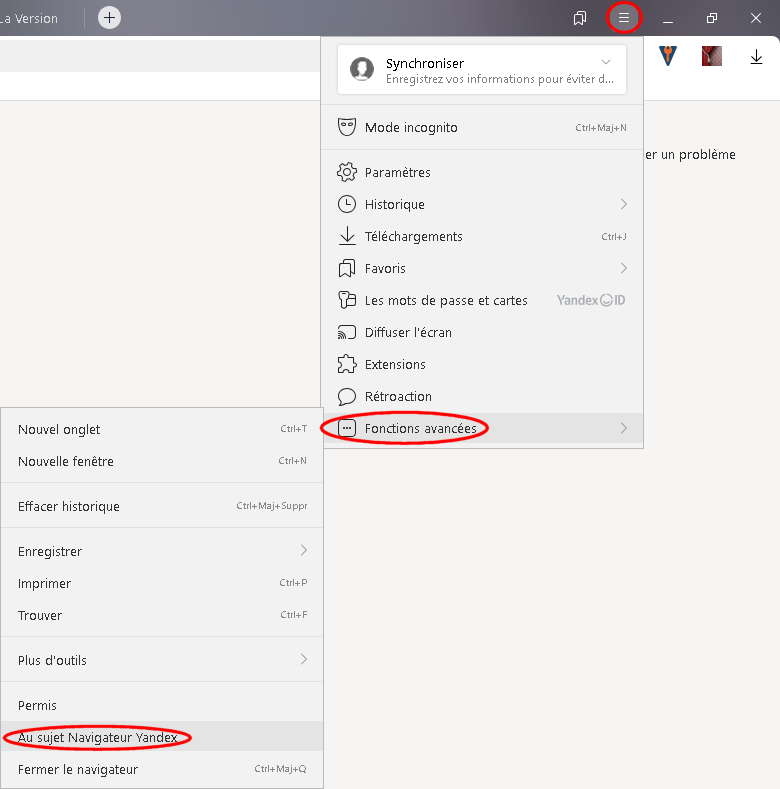
Task: Expand the Plus d'outils submenu arrow
Action: [304, 659]
